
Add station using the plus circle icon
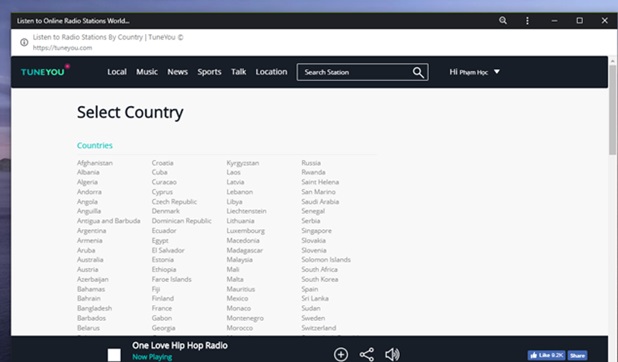point(341,354)
